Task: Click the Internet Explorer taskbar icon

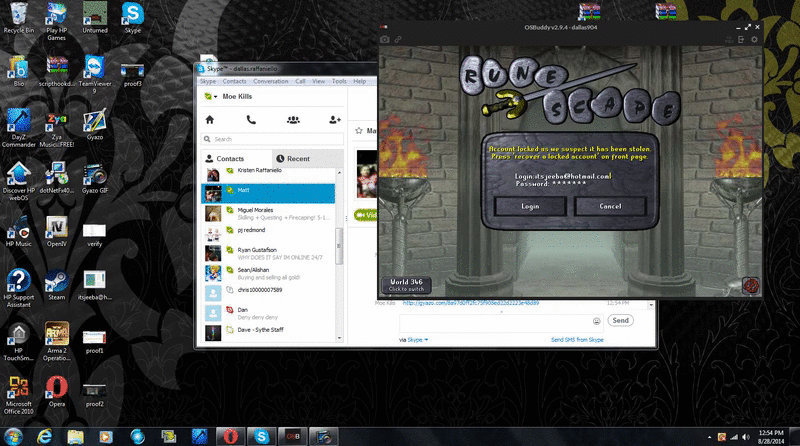Action: pos(45,437)
